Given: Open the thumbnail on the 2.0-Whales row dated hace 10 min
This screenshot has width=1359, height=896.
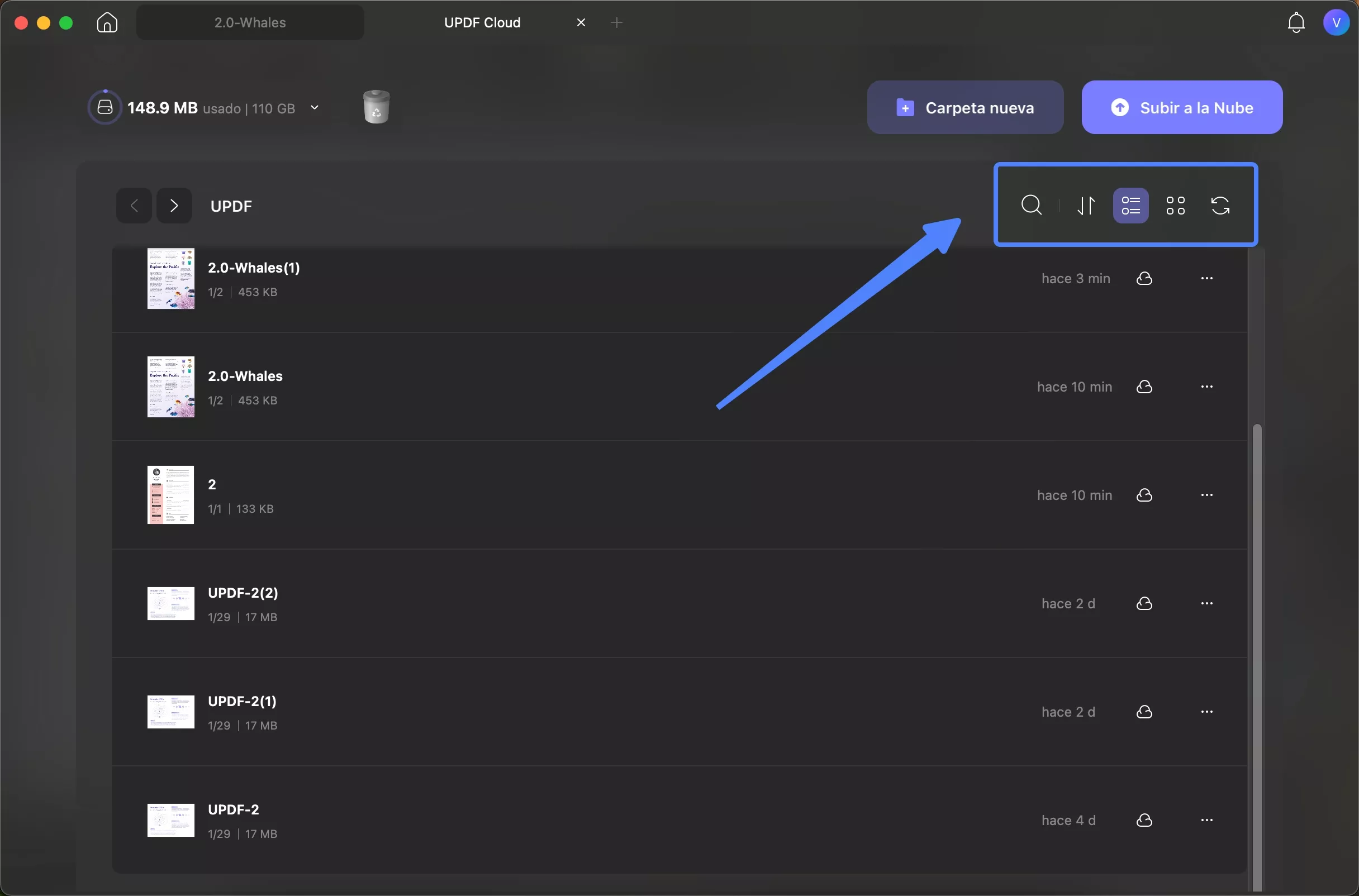Looking at the screenshot, I should (171, 387).
